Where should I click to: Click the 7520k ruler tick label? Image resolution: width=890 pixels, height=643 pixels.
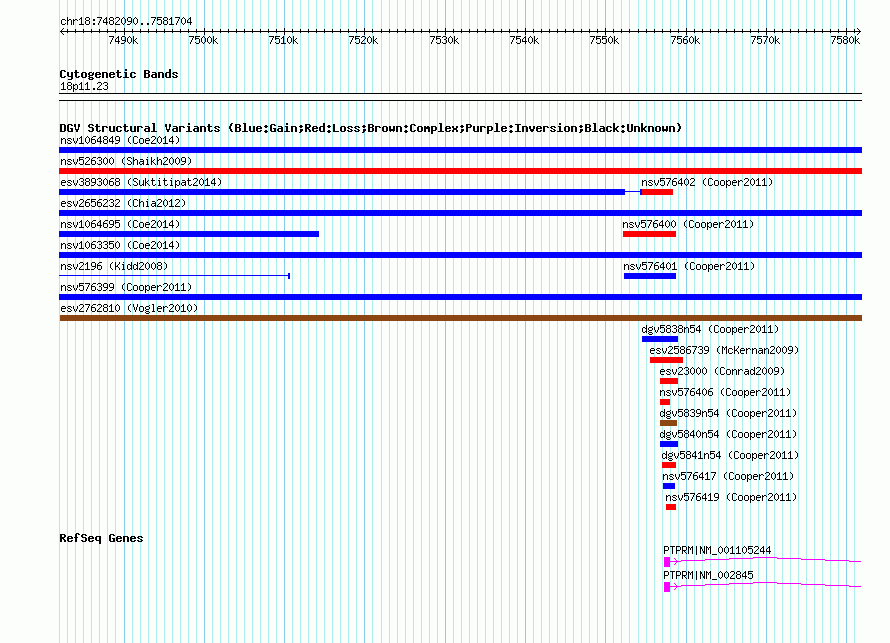(363, 40)
